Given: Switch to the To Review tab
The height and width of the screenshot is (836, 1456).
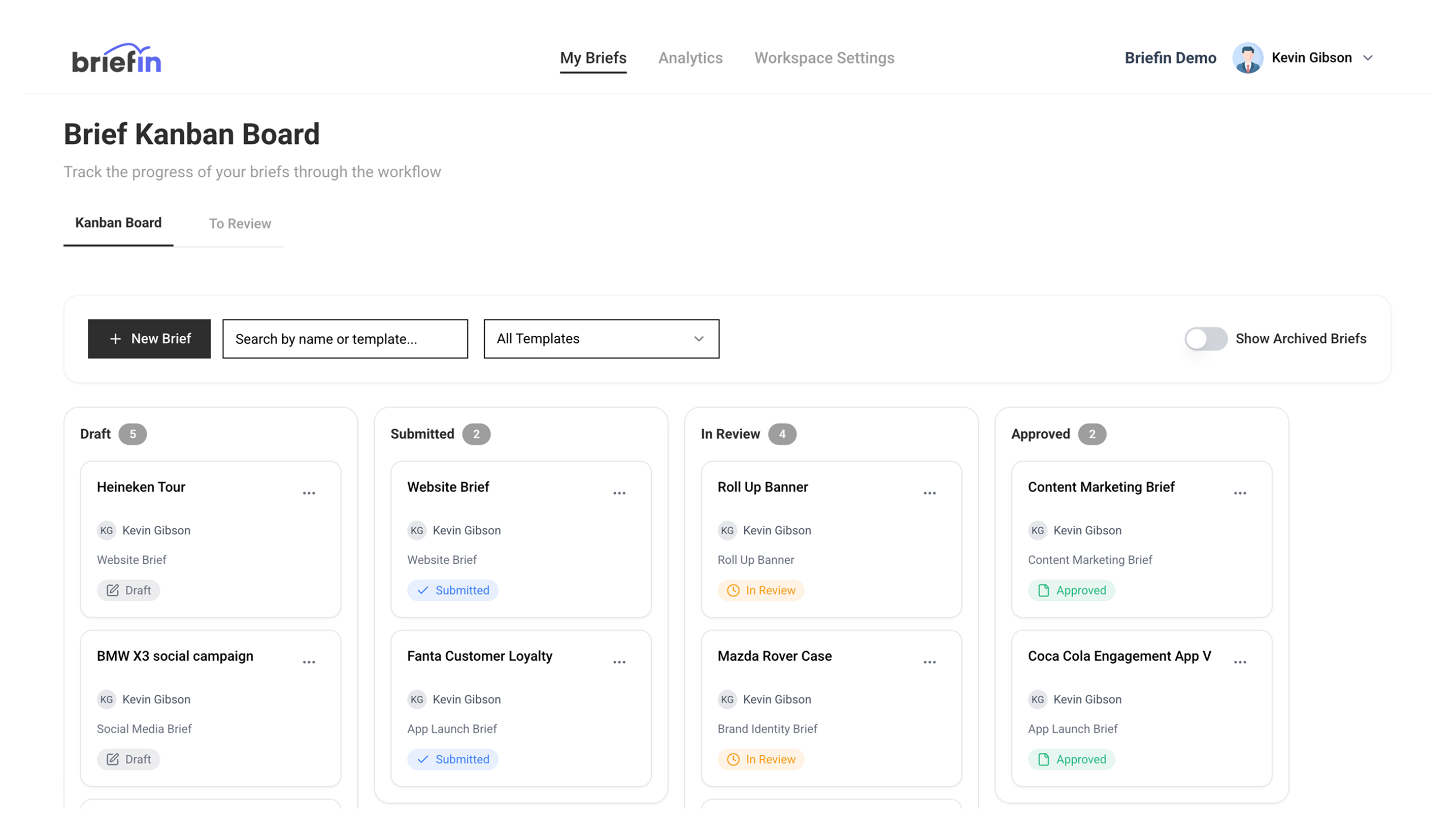Looking at the screenshot, I should [x=240, y=223].
